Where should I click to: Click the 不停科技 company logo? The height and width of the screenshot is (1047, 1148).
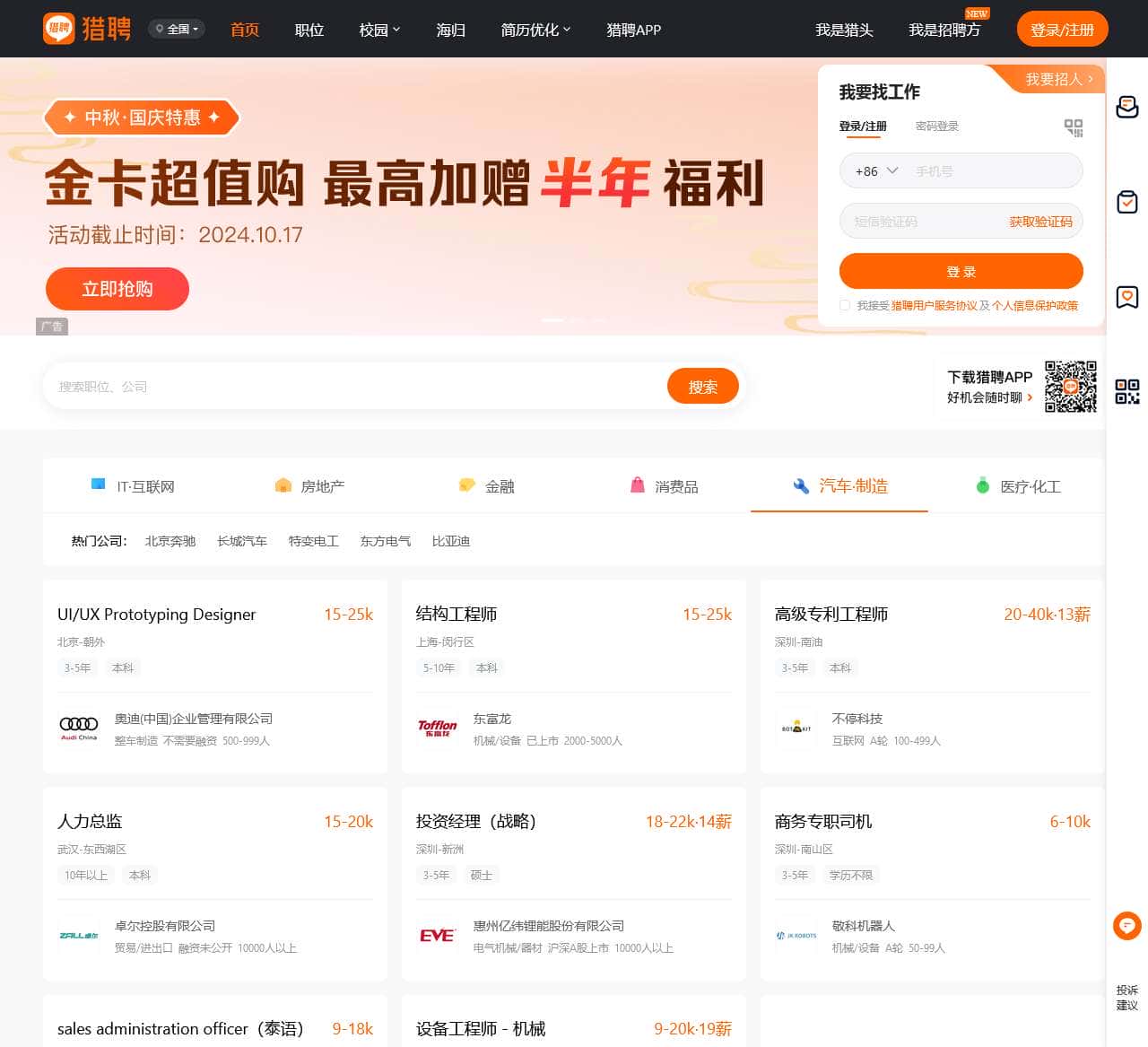click(x=796, y=728)
